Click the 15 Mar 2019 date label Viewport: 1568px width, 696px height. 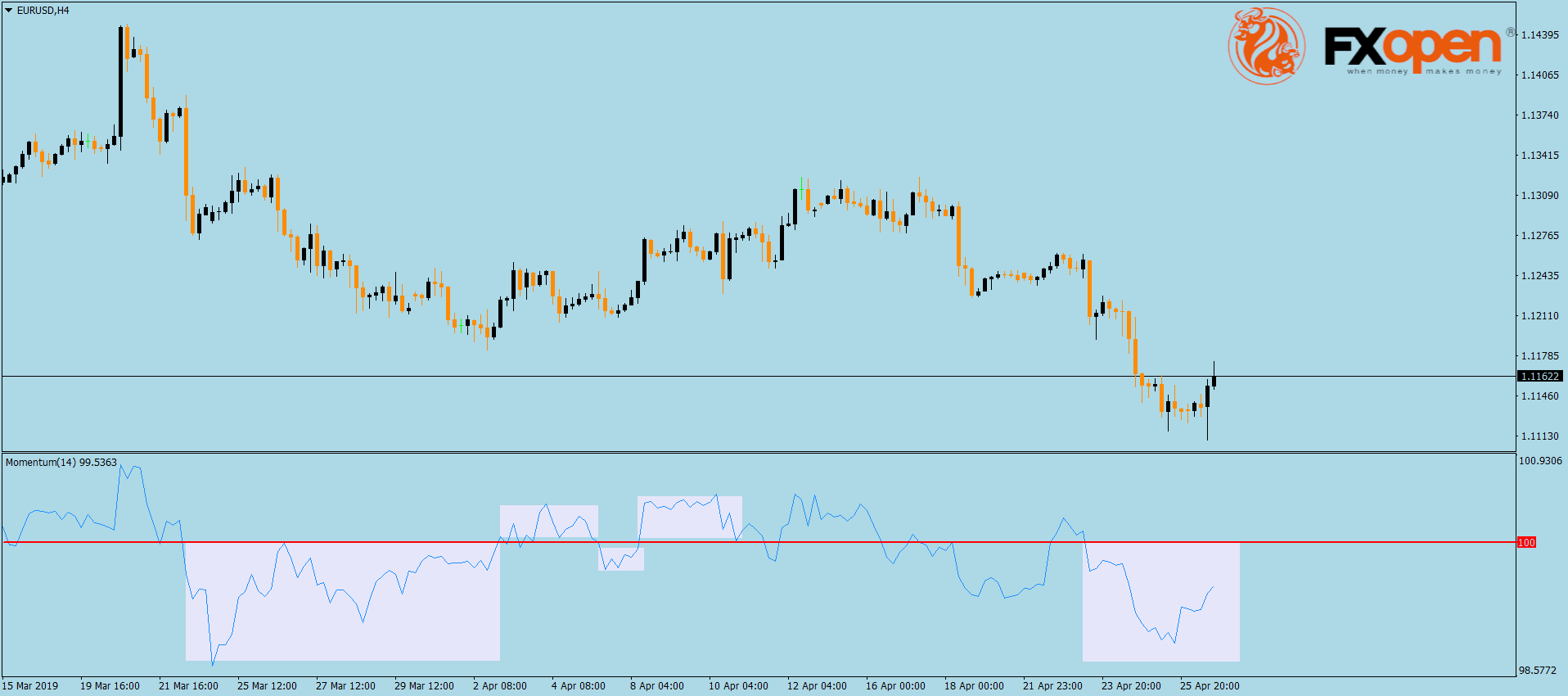(x=31, y=686)
